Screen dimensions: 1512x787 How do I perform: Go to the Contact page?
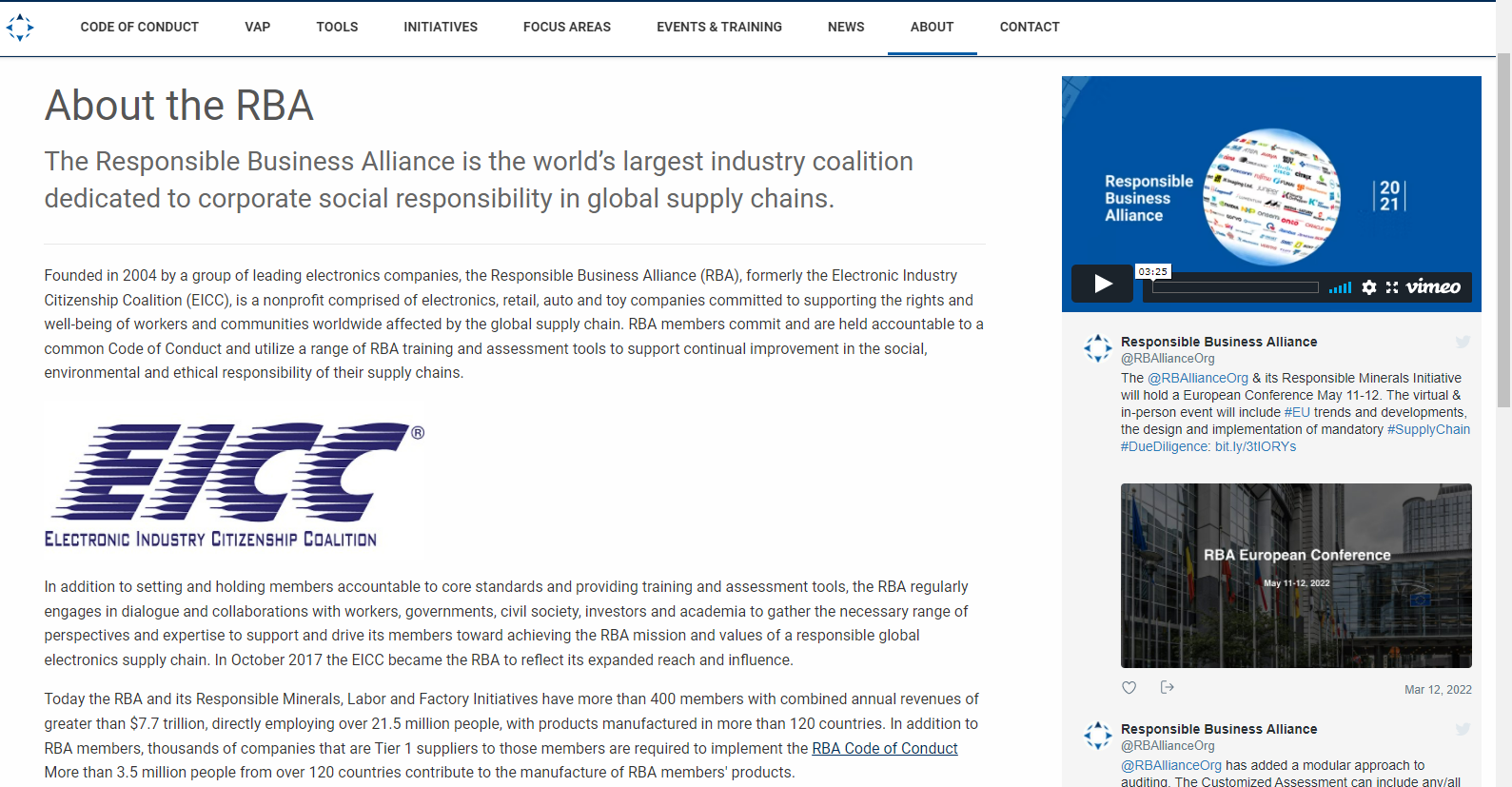coord(1030,27)
